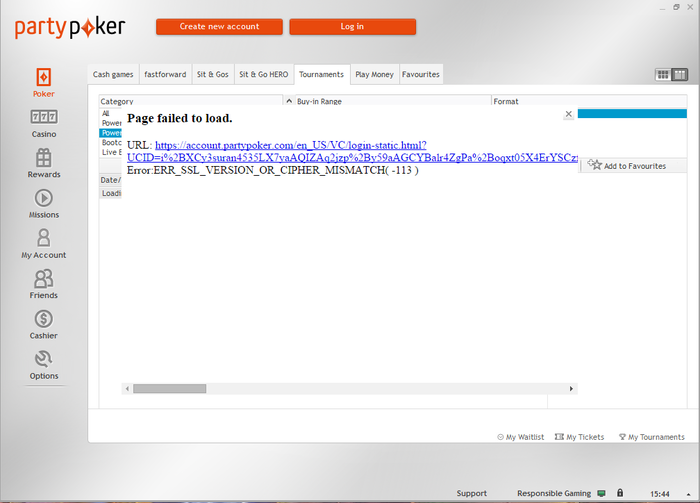Click the horizontal scrollbar thumb
The width and height of the screenshot is (700, 503).
(x=170, y=389)
